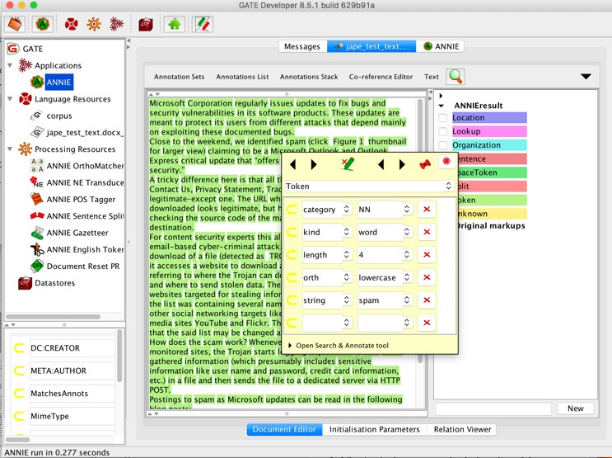Open the Co-reference Editor view
Viewport: 612px width, 458px height.
point(381,77)
